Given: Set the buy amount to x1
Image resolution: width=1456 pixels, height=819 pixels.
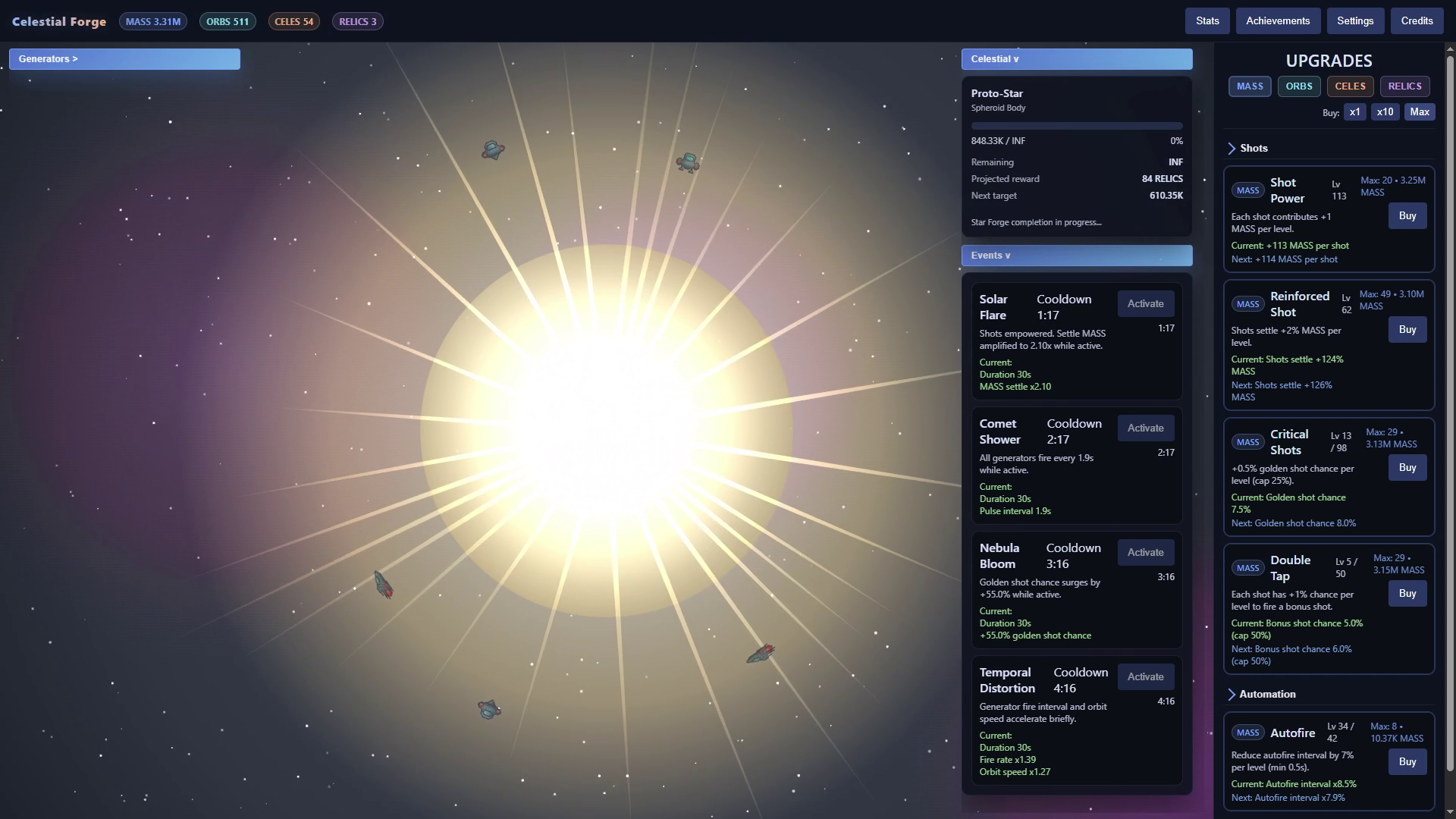Looking at the screenshot, I should point(1354,111).
